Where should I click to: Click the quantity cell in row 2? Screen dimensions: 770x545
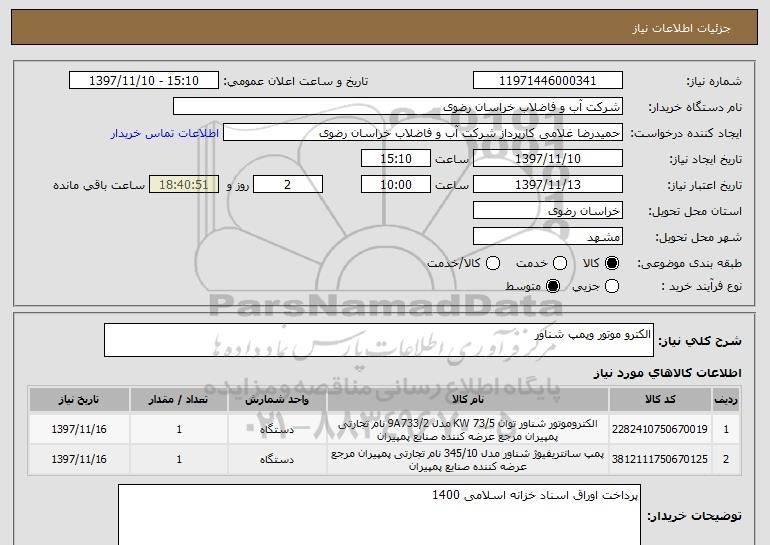pos(179,460)
